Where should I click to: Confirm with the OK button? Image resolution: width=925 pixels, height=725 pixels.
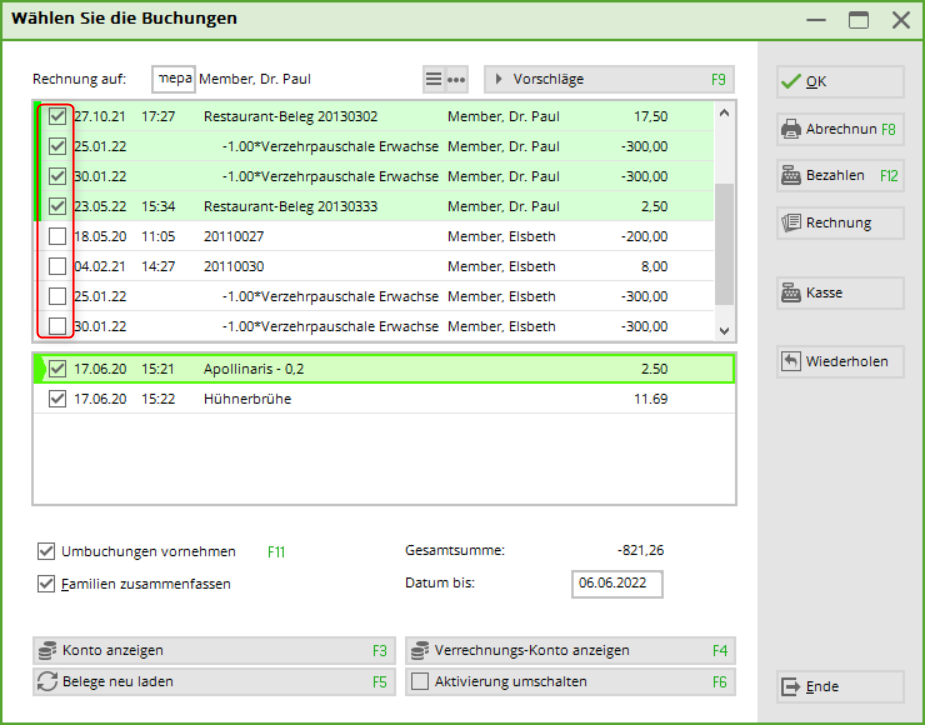click(839, 82)
